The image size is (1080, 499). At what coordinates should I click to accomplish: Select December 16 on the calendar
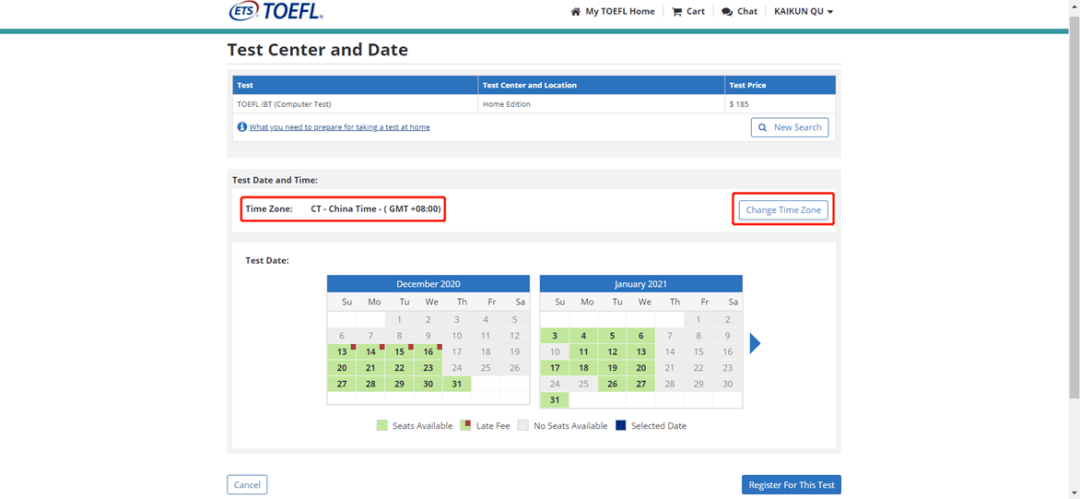(428, 352)
